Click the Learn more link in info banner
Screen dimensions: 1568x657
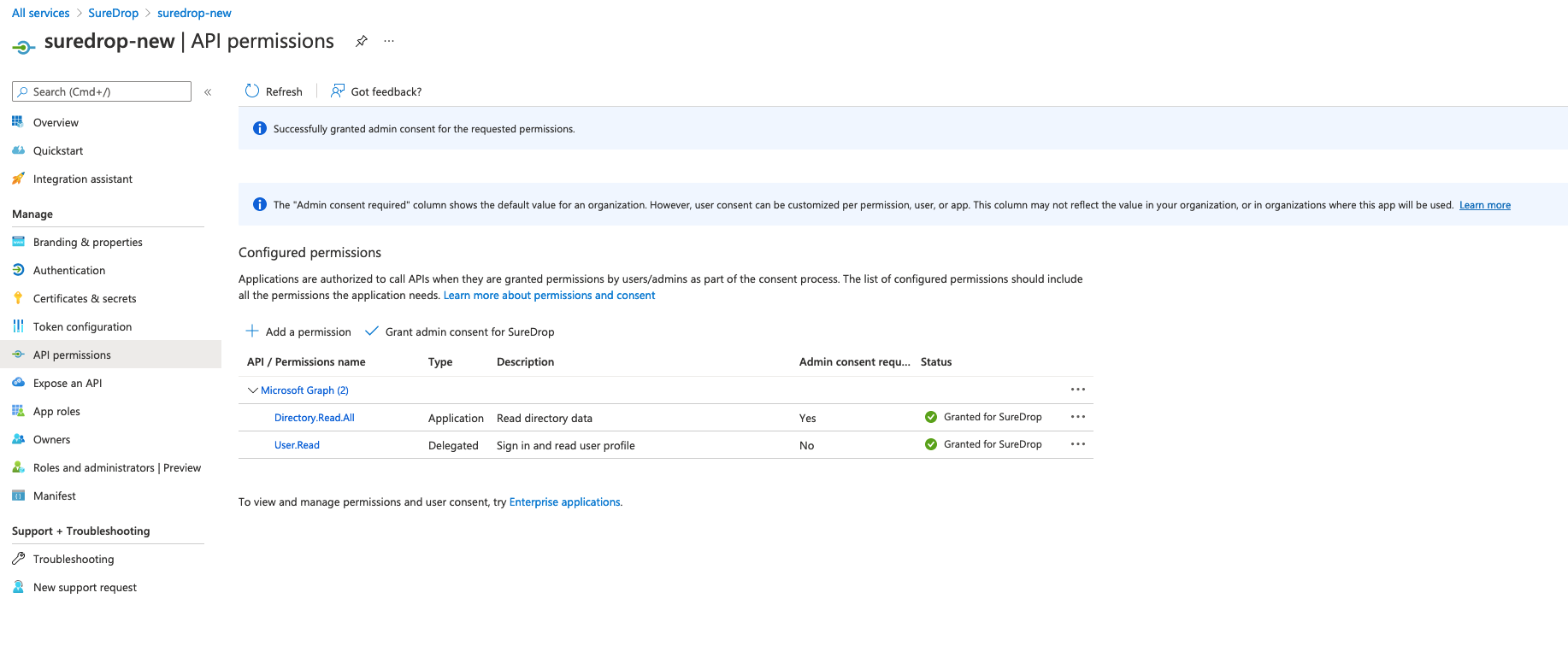click(1485, 205)
